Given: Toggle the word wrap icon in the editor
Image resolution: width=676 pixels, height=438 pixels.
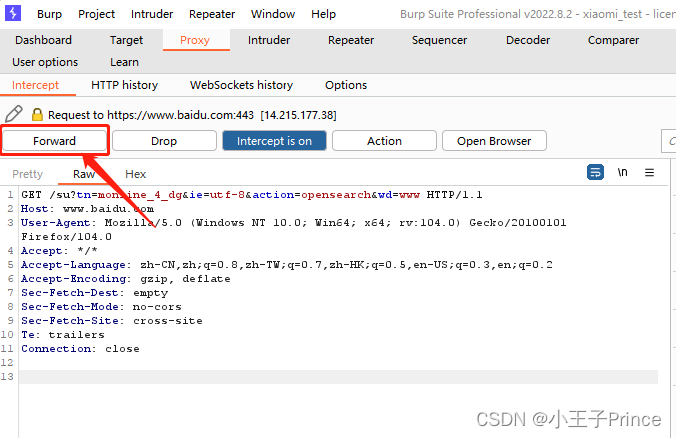Looking at the screenshot, I should pos(595,172).
